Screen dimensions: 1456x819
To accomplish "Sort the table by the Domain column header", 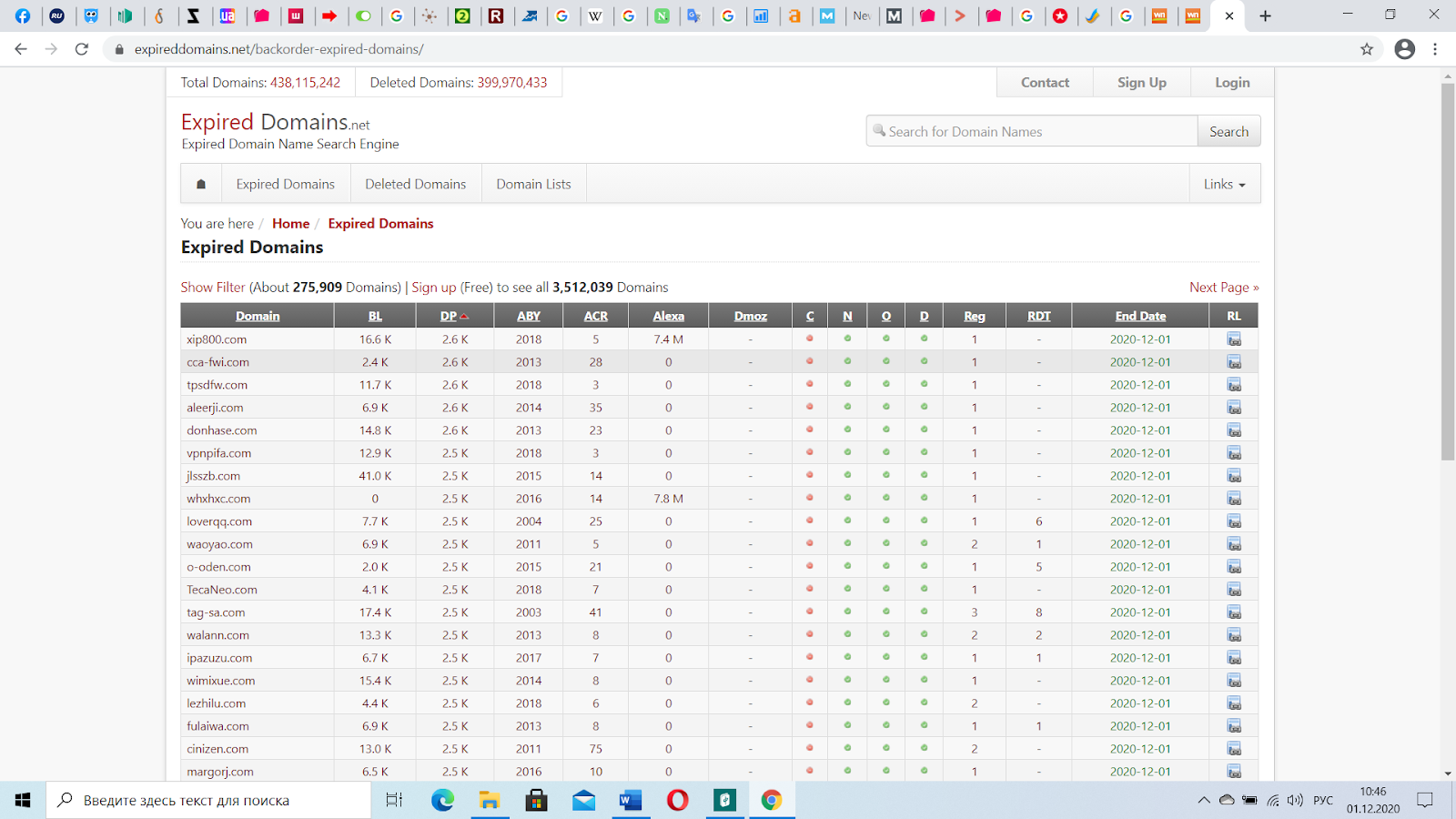I will (258, 316).
